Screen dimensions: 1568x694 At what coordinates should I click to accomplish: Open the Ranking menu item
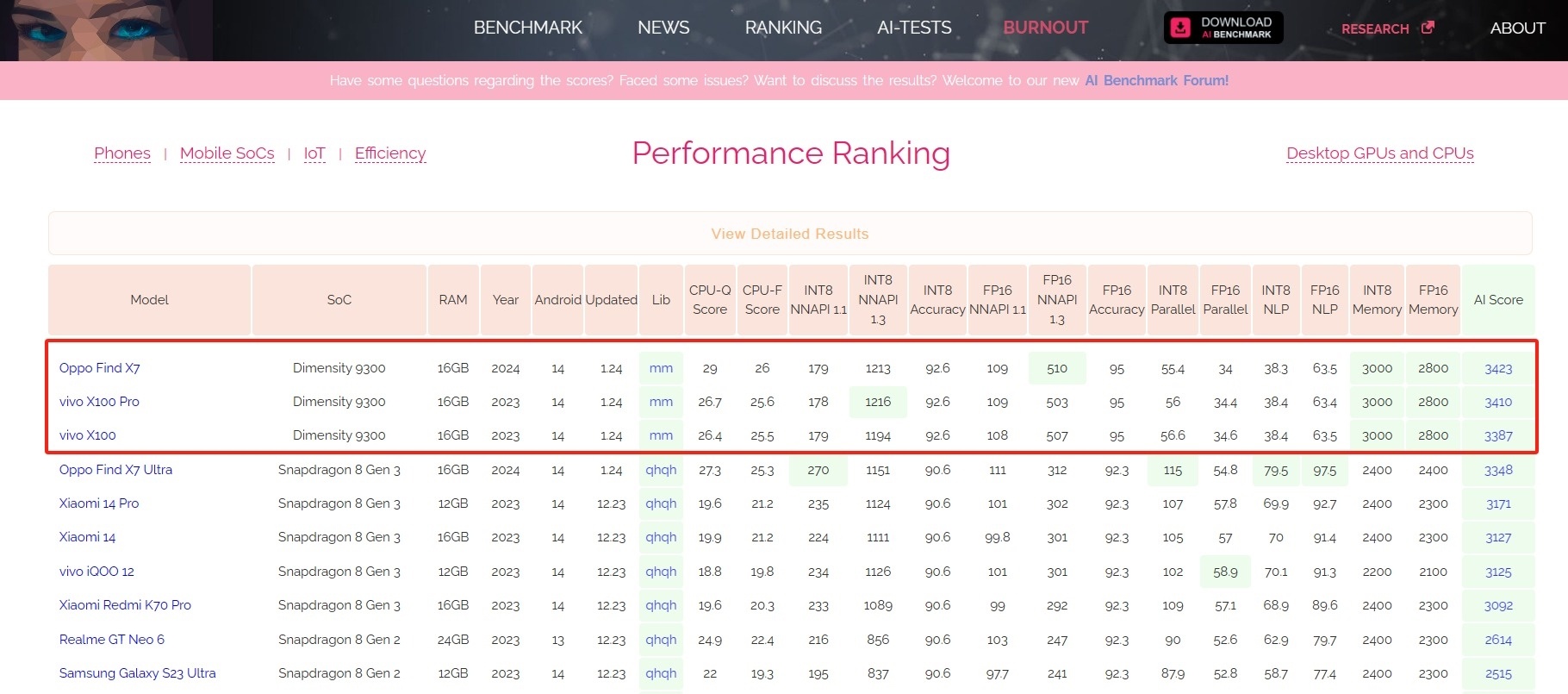(782, 28)
